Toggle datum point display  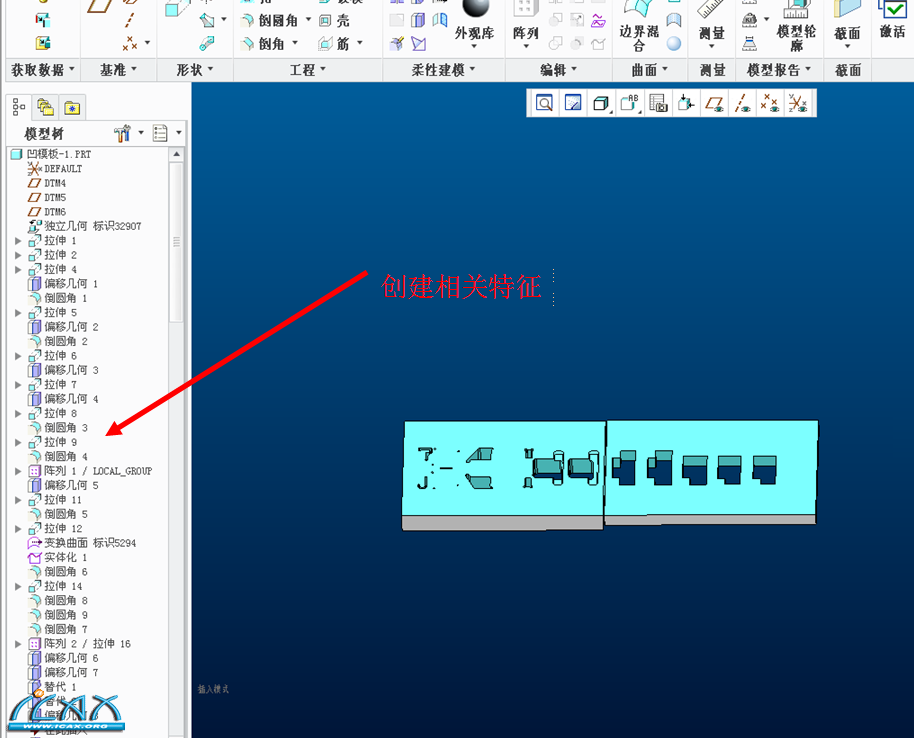tap(770, 103)
